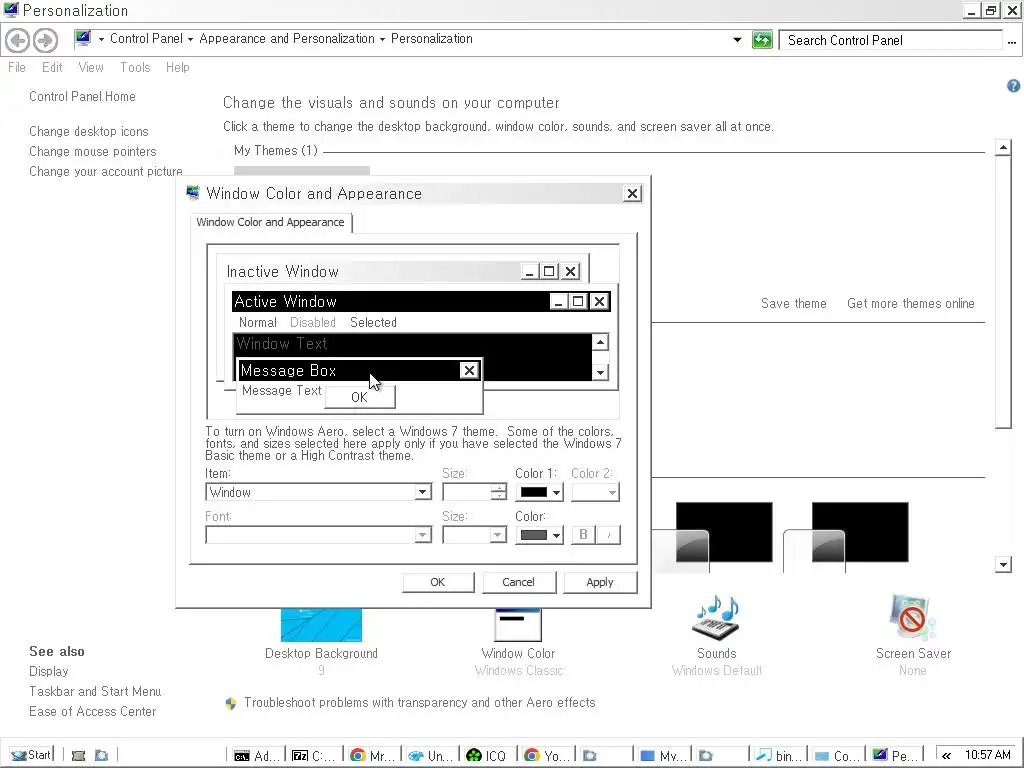Open the View menu
This screenshot has height=768, width=1024.
pos(91,67)
